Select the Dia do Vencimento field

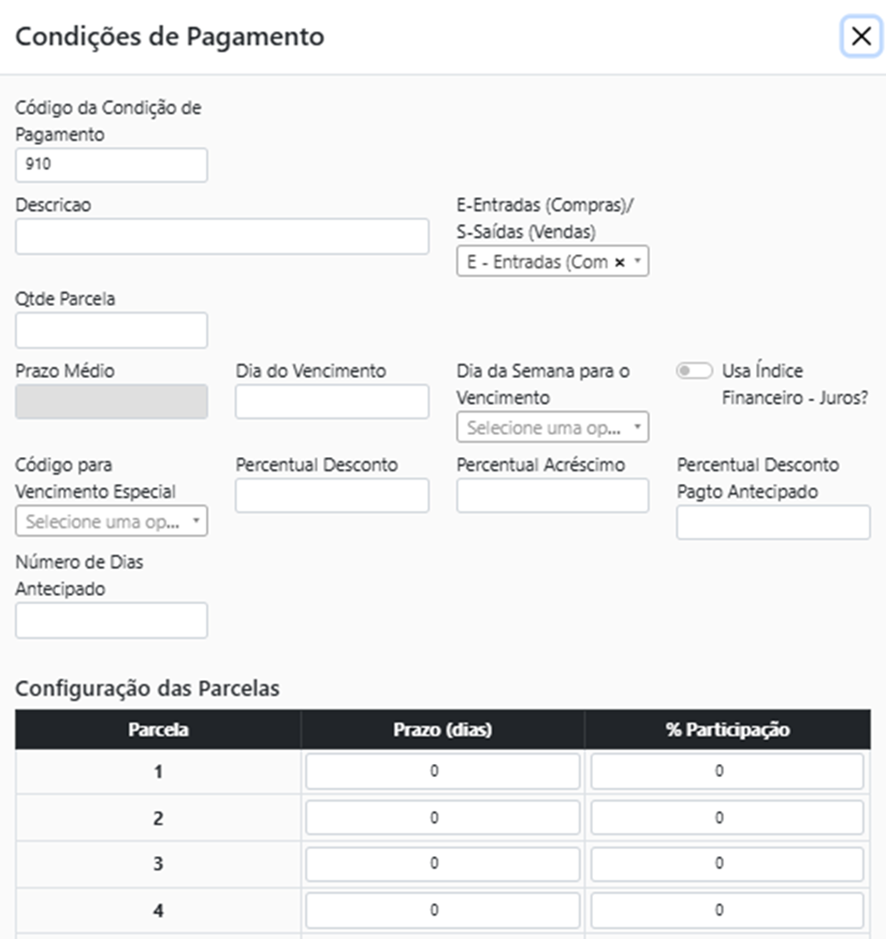coord(332,401)
